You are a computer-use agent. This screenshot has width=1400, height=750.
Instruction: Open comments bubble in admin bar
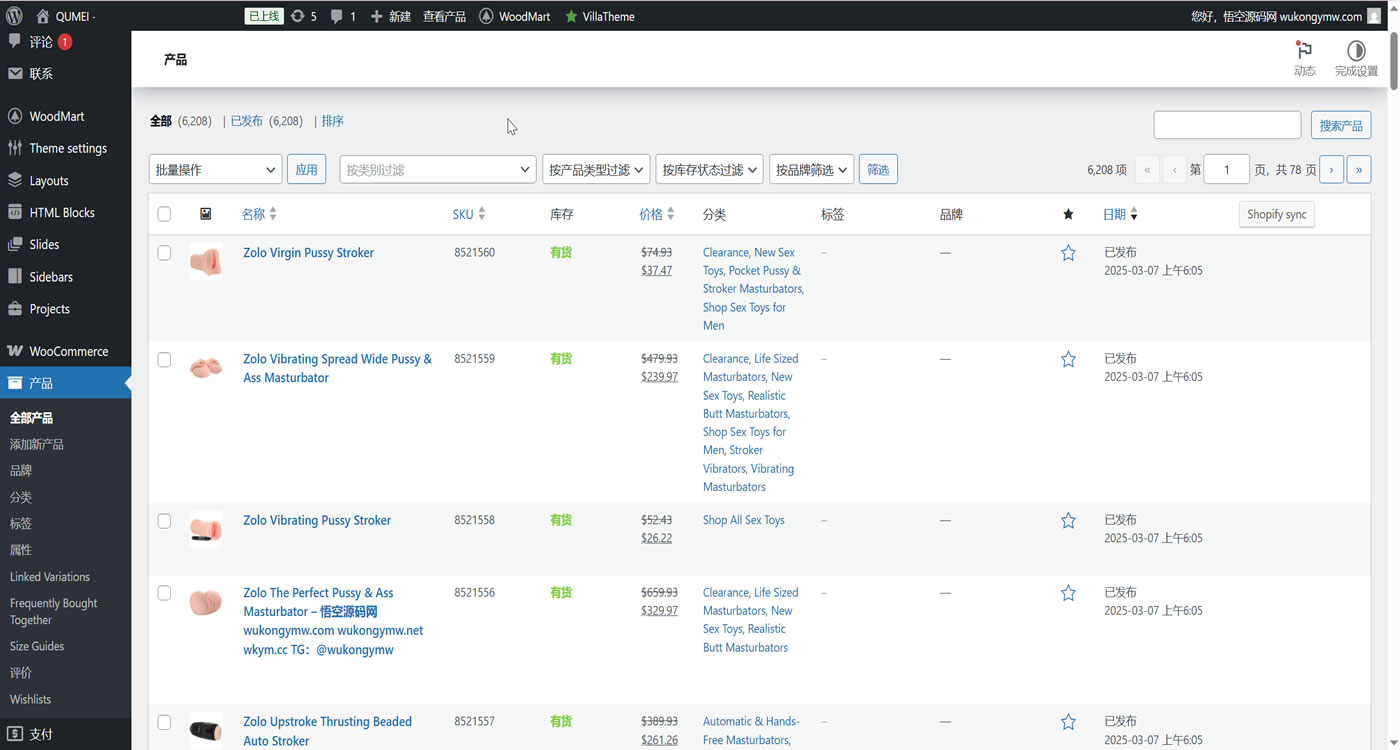tap(343, 16)
